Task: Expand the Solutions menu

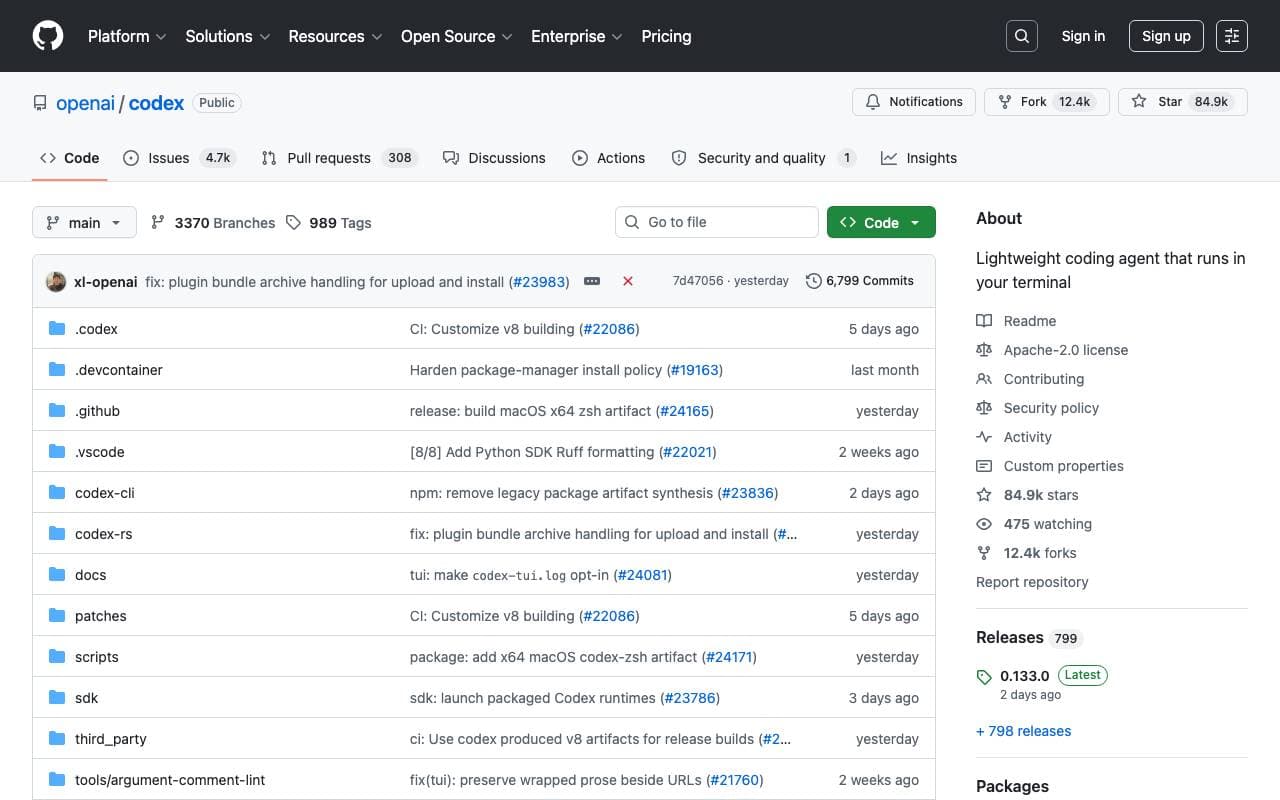Action: point(228,36)
